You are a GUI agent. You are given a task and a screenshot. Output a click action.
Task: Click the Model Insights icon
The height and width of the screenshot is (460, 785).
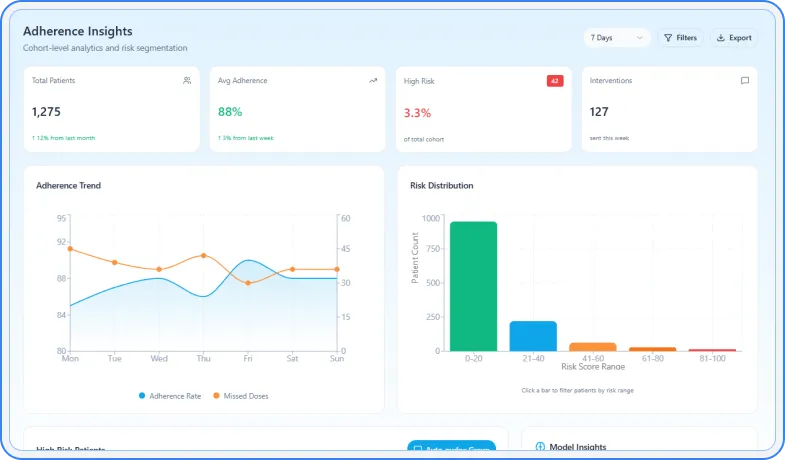click(541, 447)
